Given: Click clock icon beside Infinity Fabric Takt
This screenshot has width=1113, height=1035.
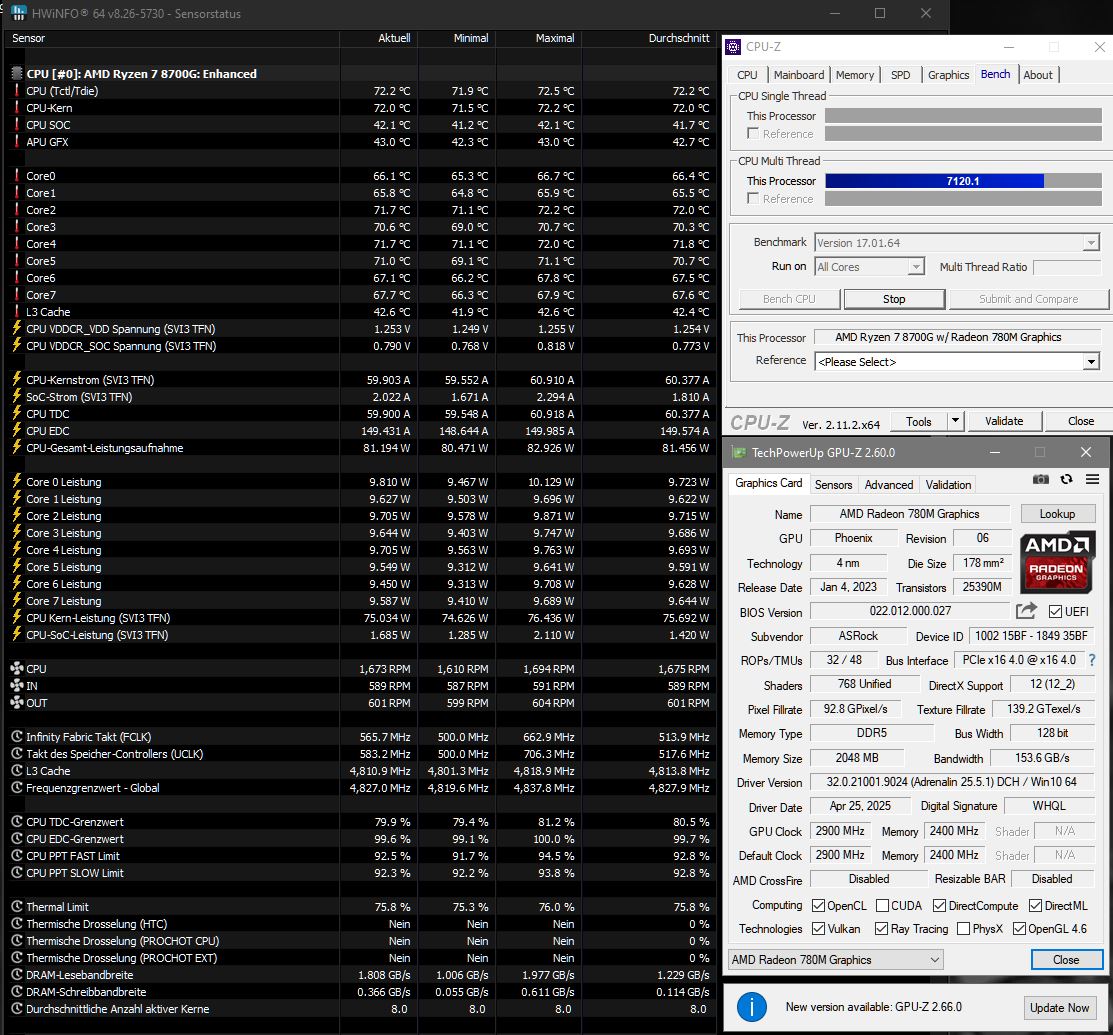Looking at the screenshot, I should pos(17,737).
